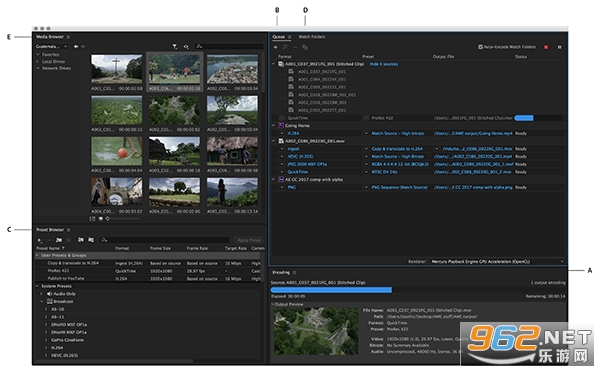Select the cross monument clip thumbnail A001_C03
Screen dimensions: 600x372
pyautogui.click(x=117, y=69)
